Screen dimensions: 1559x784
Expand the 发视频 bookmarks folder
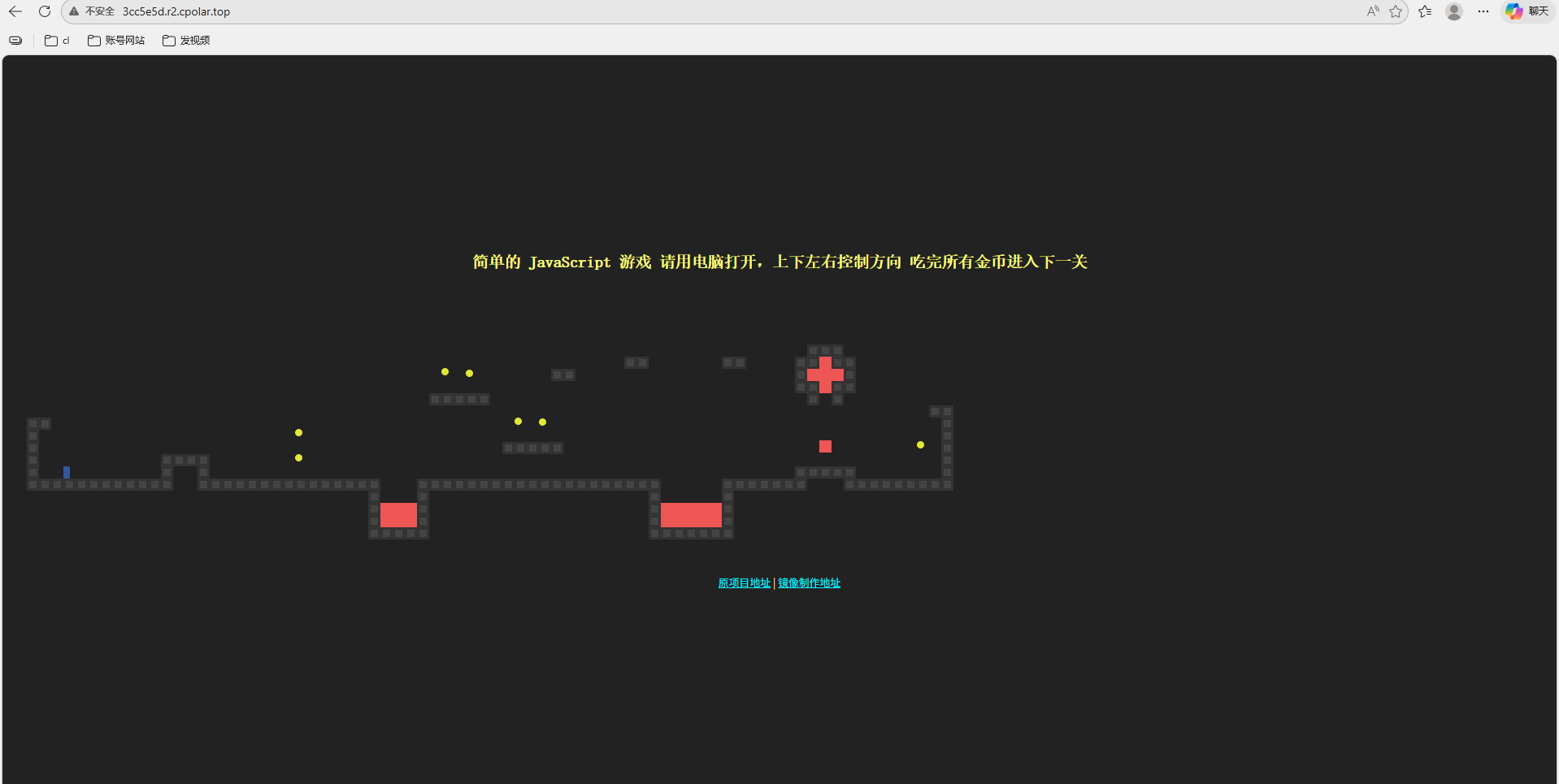click(x=186, y=41)
